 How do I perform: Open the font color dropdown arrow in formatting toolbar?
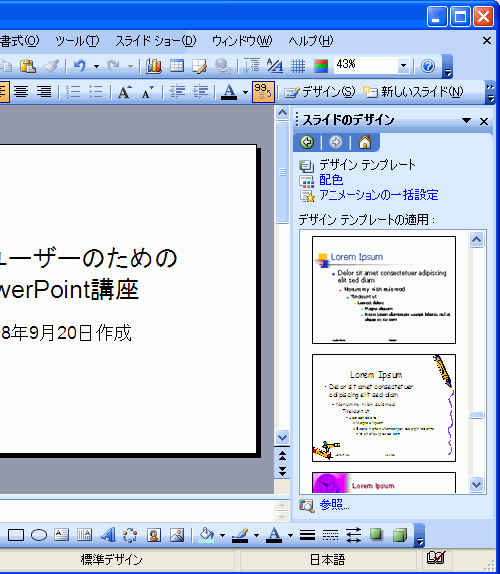245,92
